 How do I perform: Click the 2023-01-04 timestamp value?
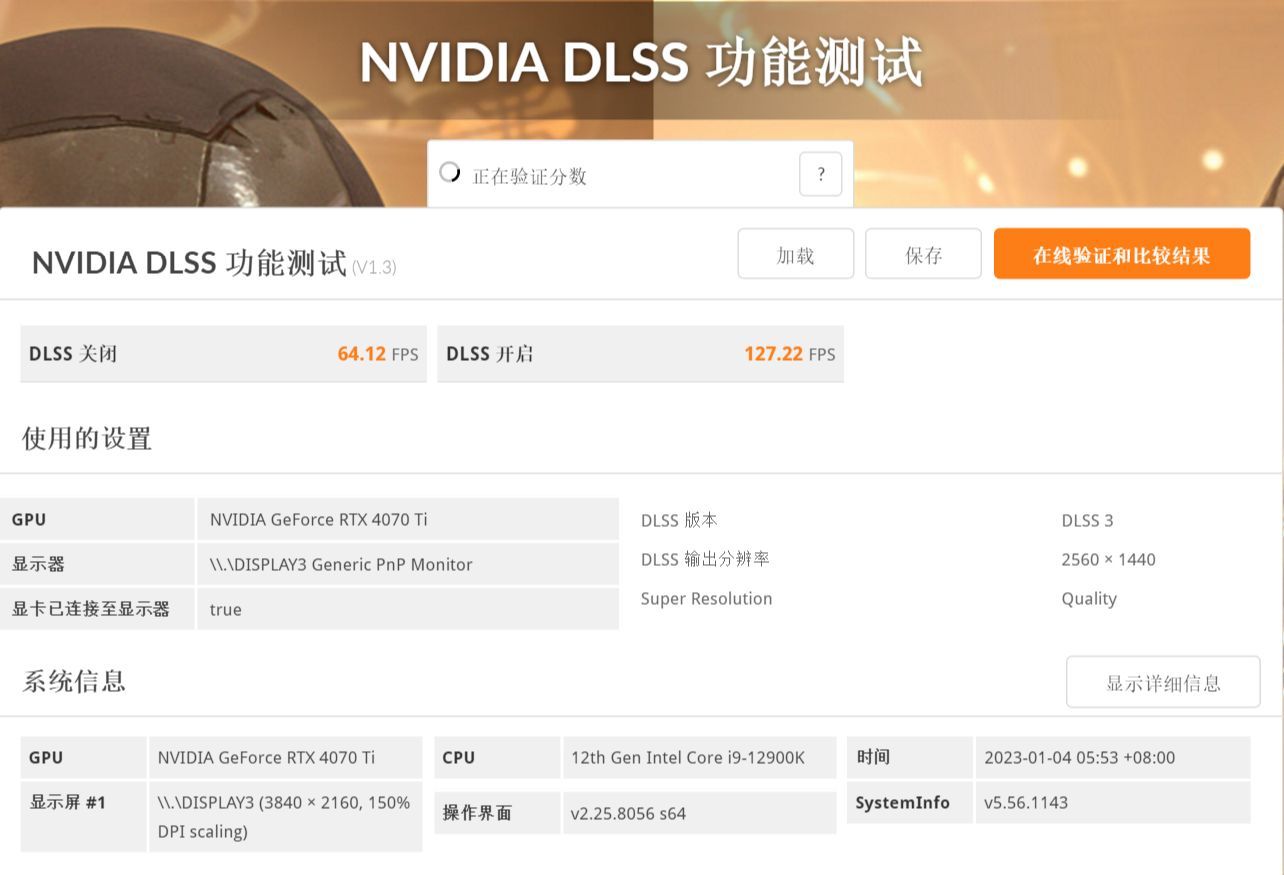point(1079,757)
